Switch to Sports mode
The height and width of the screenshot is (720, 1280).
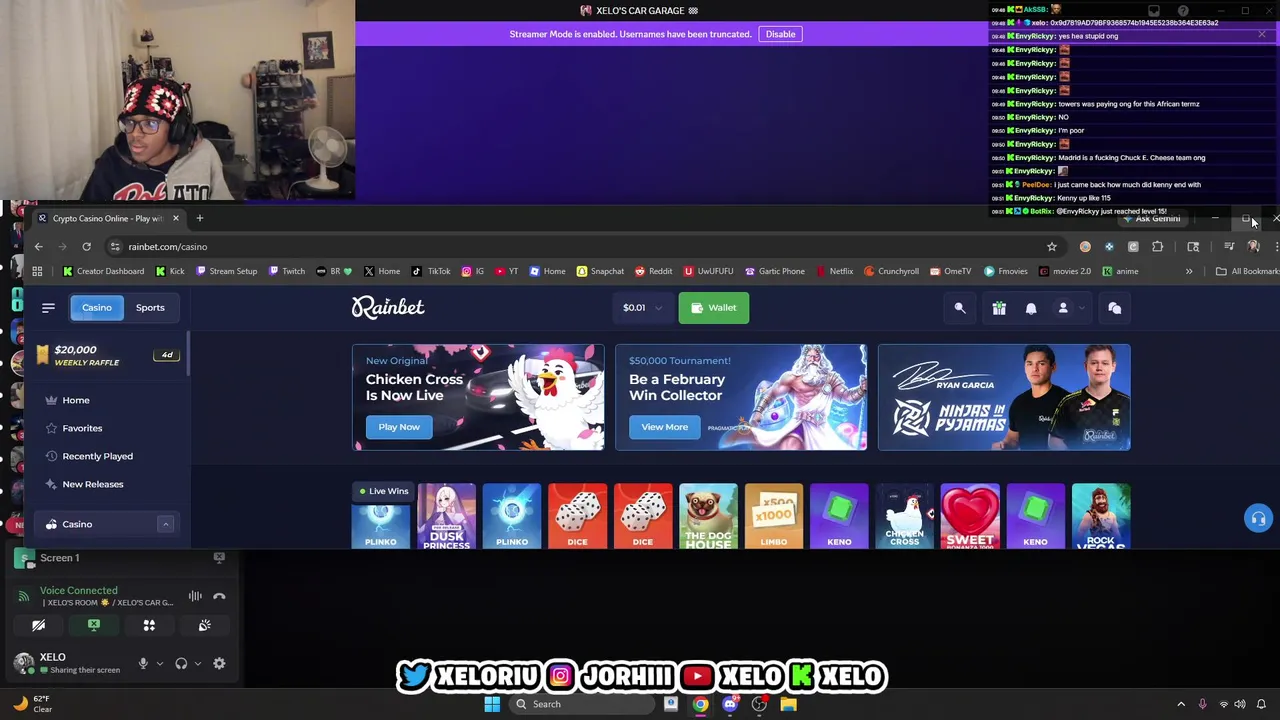point(150,308)
